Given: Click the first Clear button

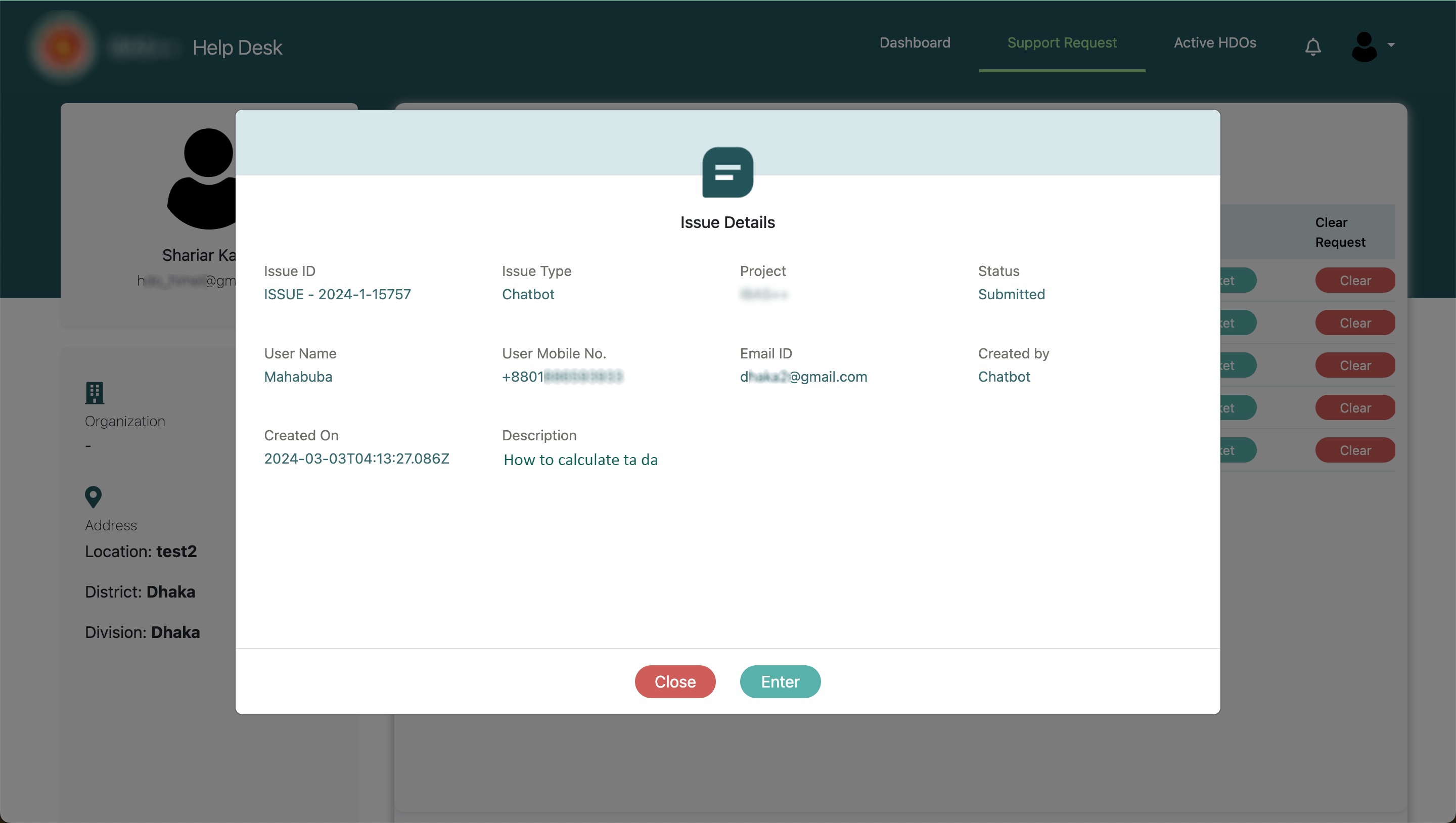Looking at the screenshot, I should [1355, 281].
